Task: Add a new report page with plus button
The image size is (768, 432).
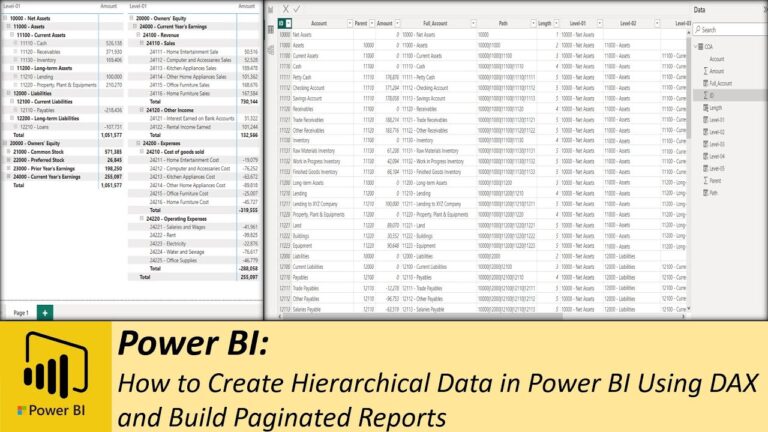Action: point(45,312)
